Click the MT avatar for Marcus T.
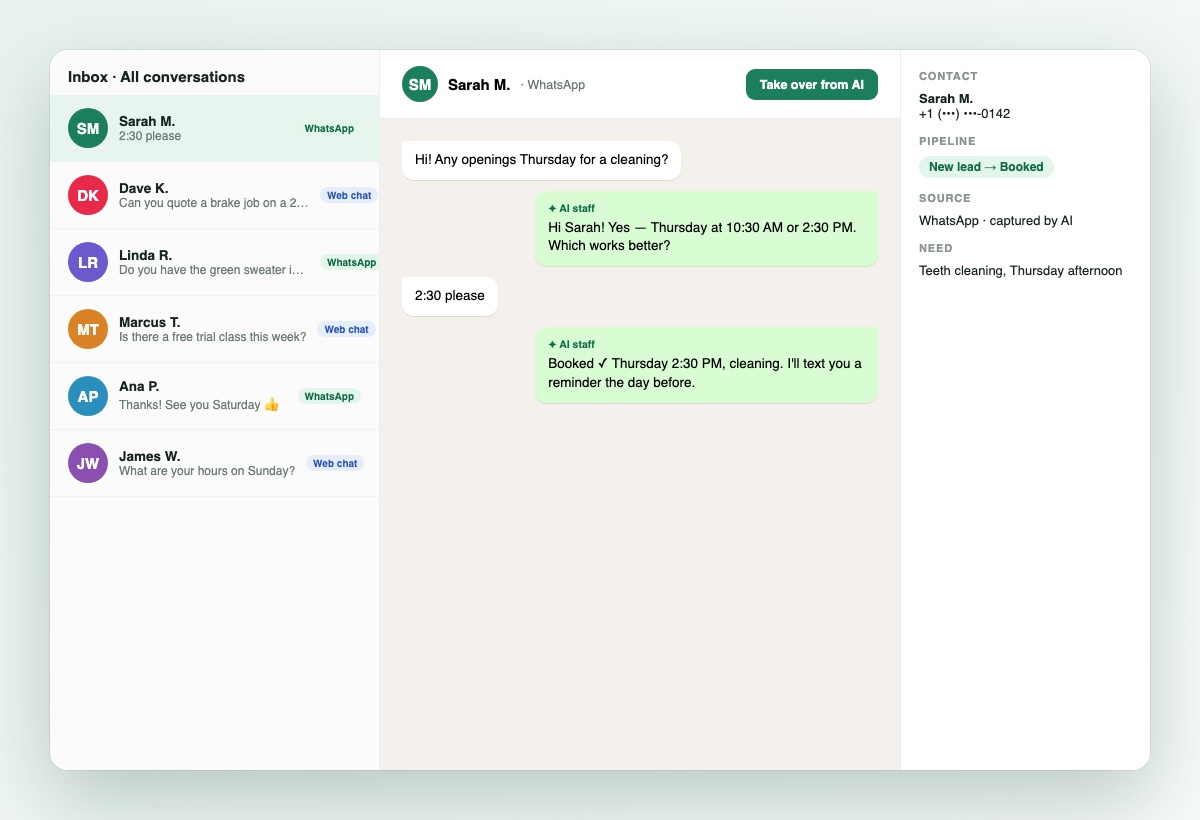Image resolution: width=1200 pixels, height=820 pixels. [88, 329]
